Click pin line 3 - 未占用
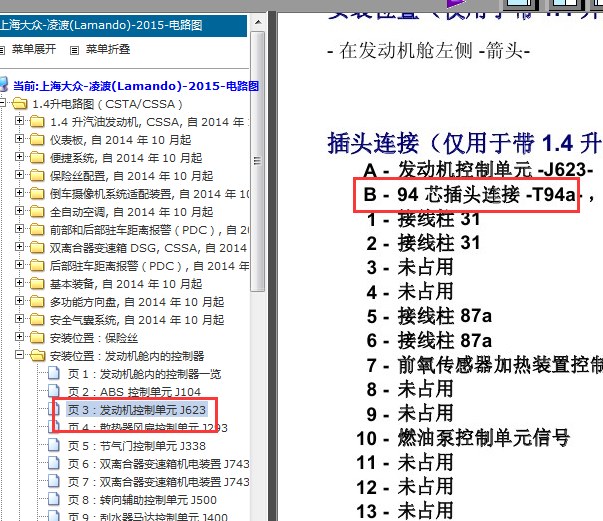603x521 pixels. (x=410, y=268)
